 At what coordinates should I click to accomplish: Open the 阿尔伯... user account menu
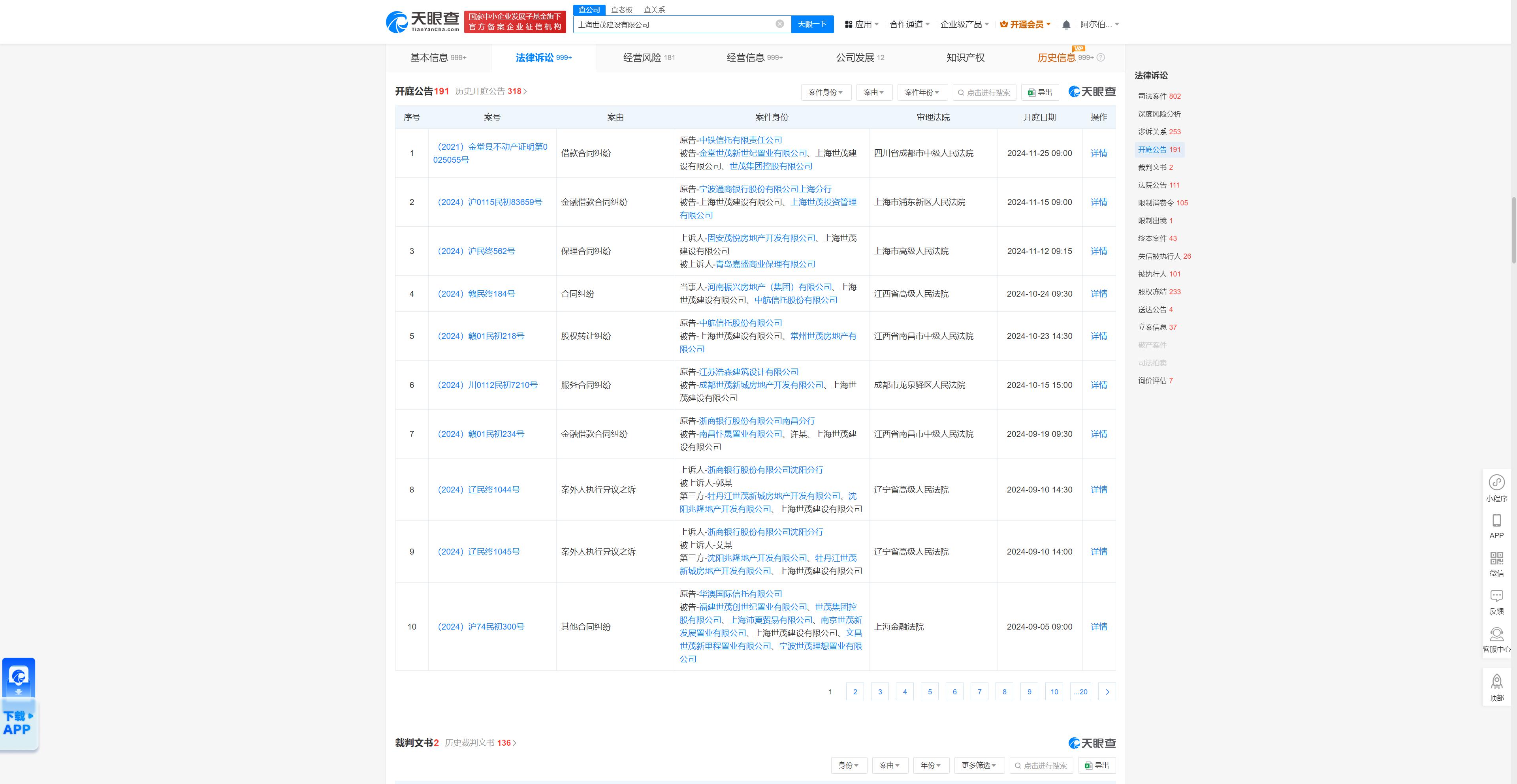pyautogui.click(x=1099, y=25)
